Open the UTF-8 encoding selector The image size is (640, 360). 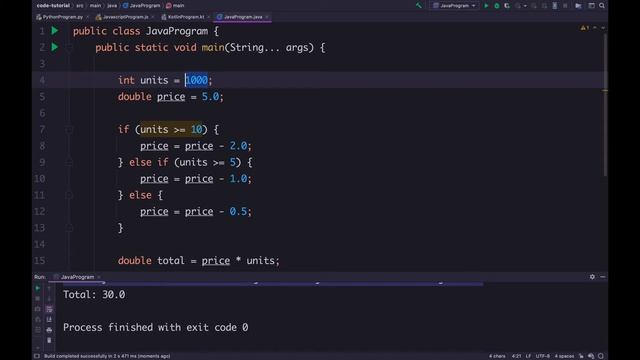pyautogui.click(x=542, y=356)
